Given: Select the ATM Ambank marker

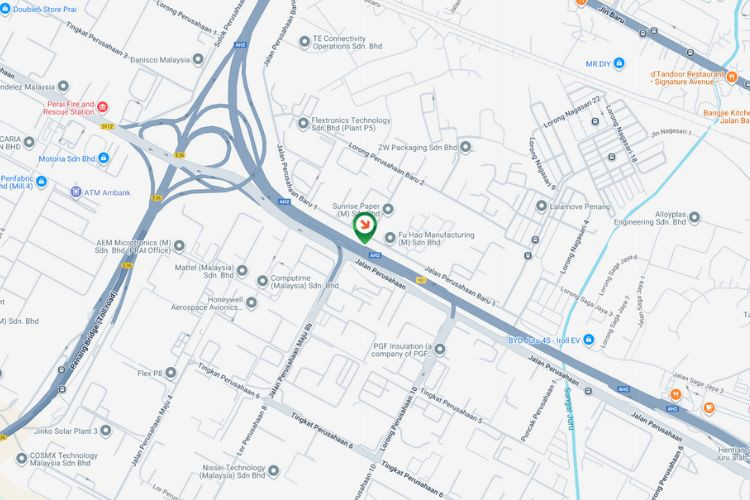Looking at the screenshot, I should pos(76,192).
